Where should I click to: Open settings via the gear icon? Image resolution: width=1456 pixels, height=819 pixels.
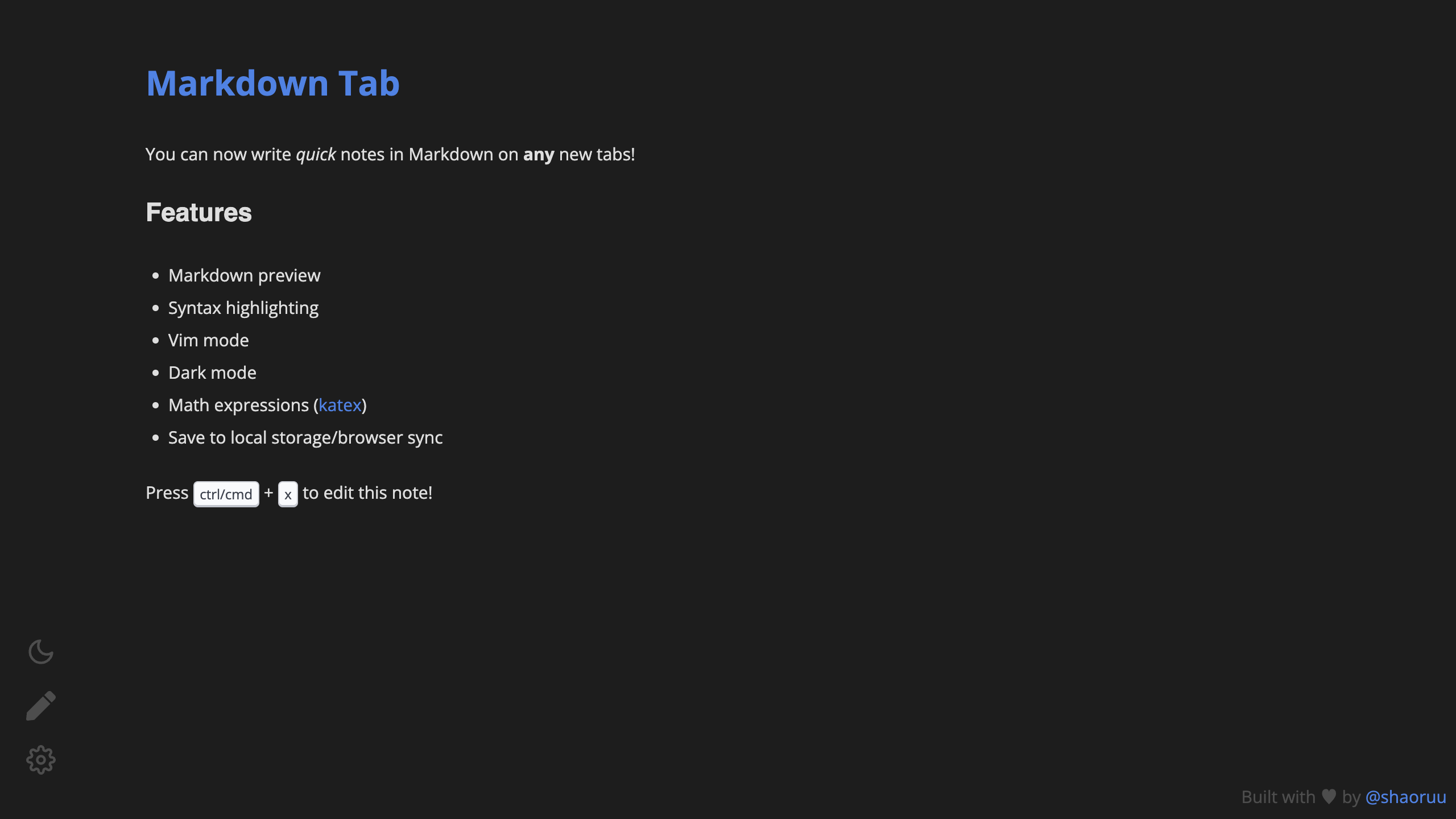pos(41,760)
